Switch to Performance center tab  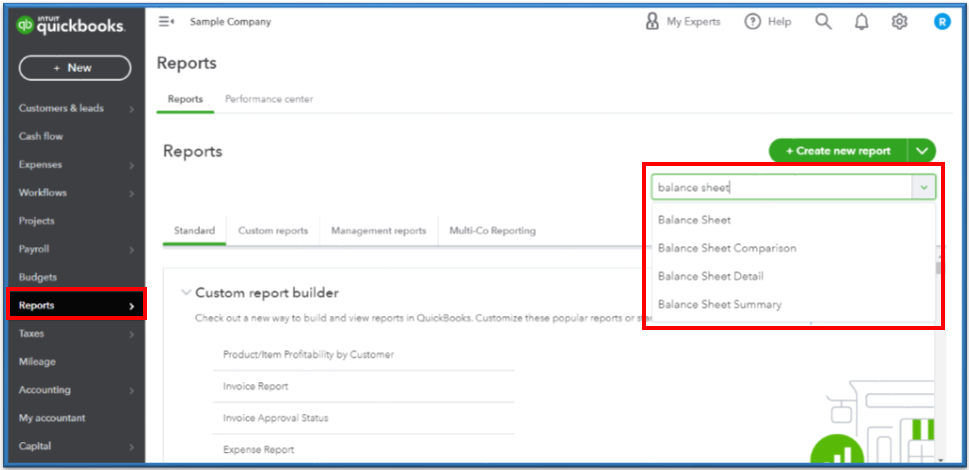[x=269, y=99]
